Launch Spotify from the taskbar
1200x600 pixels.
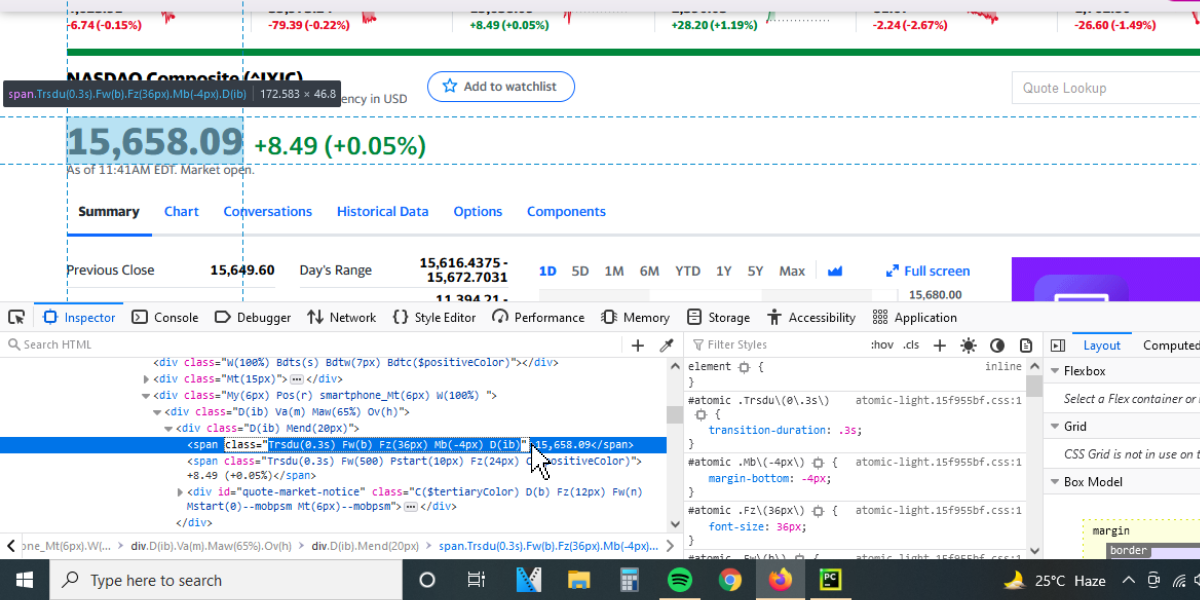pos(679,579)
